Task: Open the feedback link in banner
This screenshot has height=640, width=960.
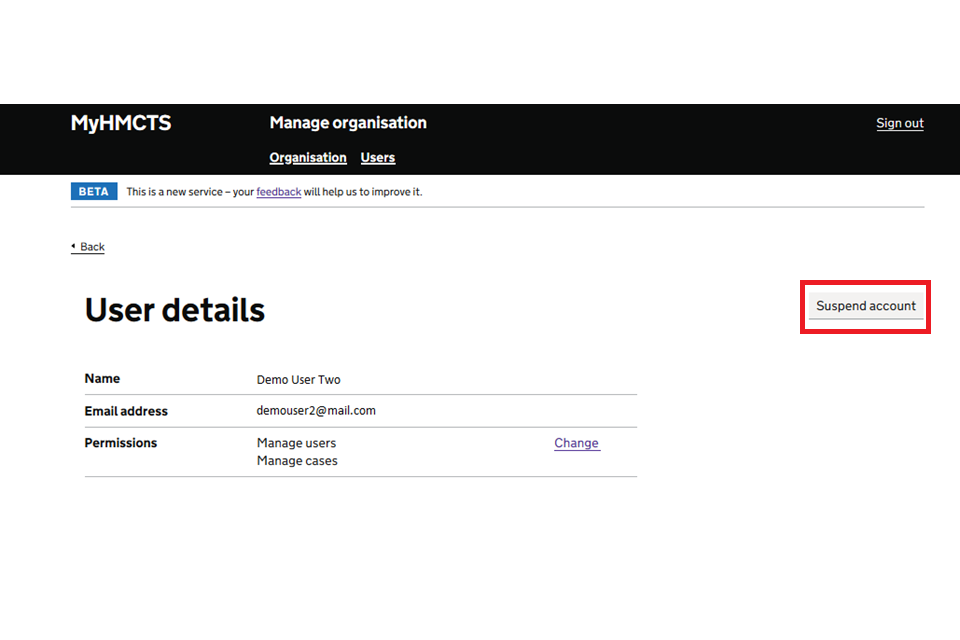Action: click(x=278, y=192)
